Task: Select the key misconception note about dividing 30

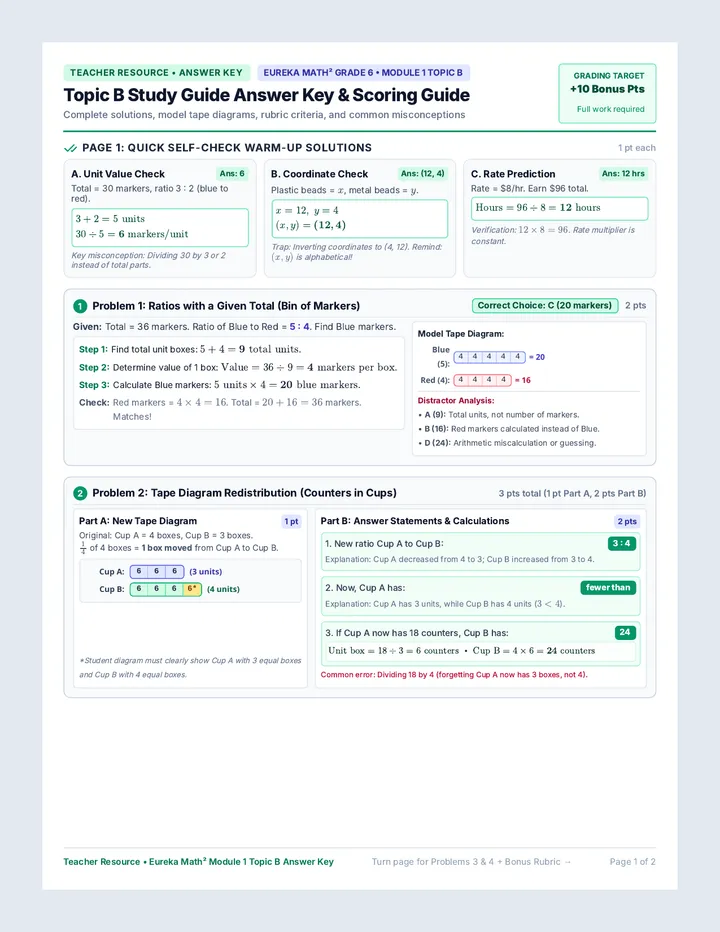Action: pyautogui.click(x=149, y=260)
